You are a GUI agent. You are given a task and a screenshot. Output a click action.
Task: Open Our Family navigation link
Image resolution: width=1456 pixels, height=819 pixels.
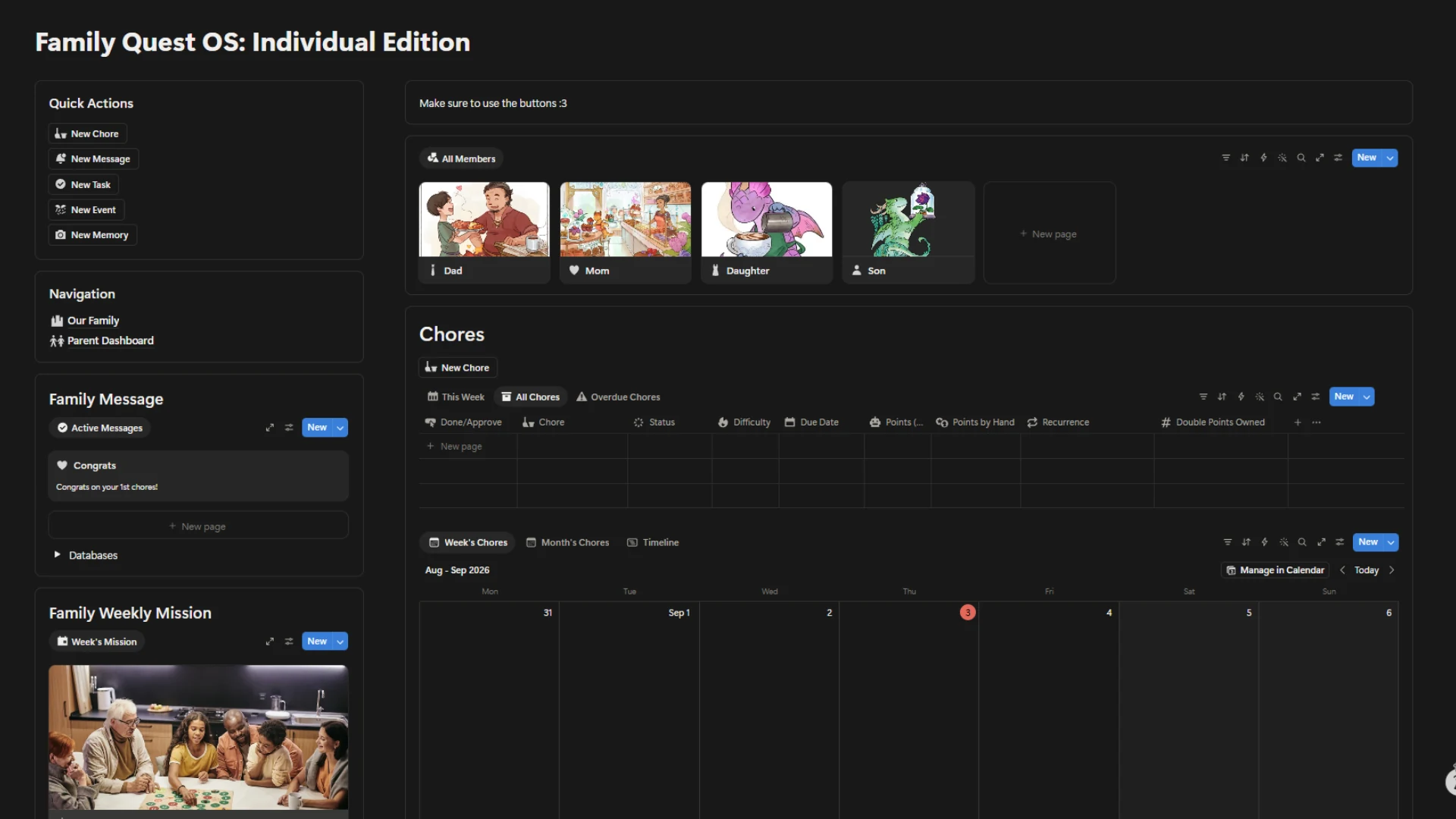point(85,321)
